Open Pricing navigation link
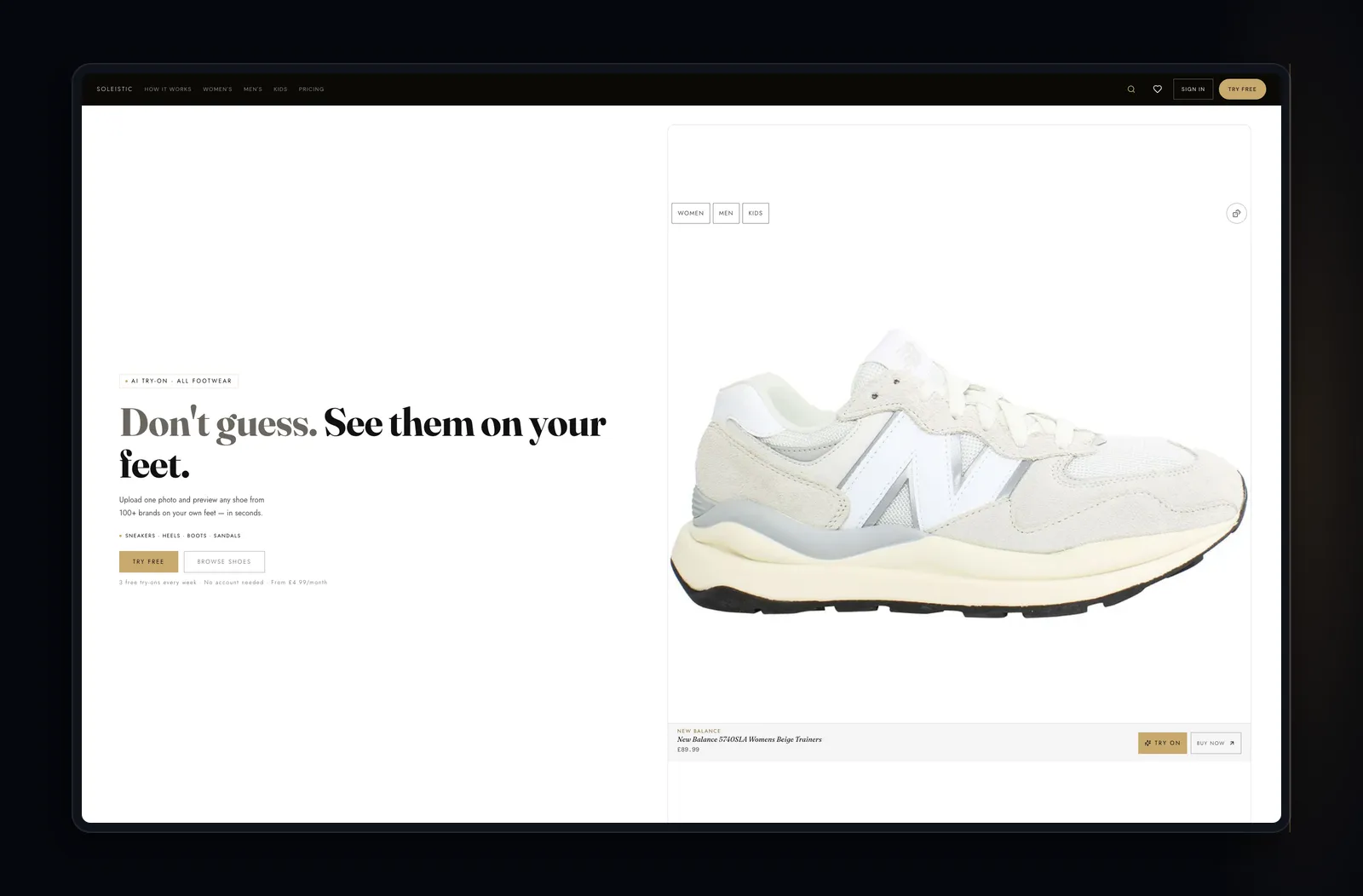This screenshot has width=1363, height=896. coord(311,89)
